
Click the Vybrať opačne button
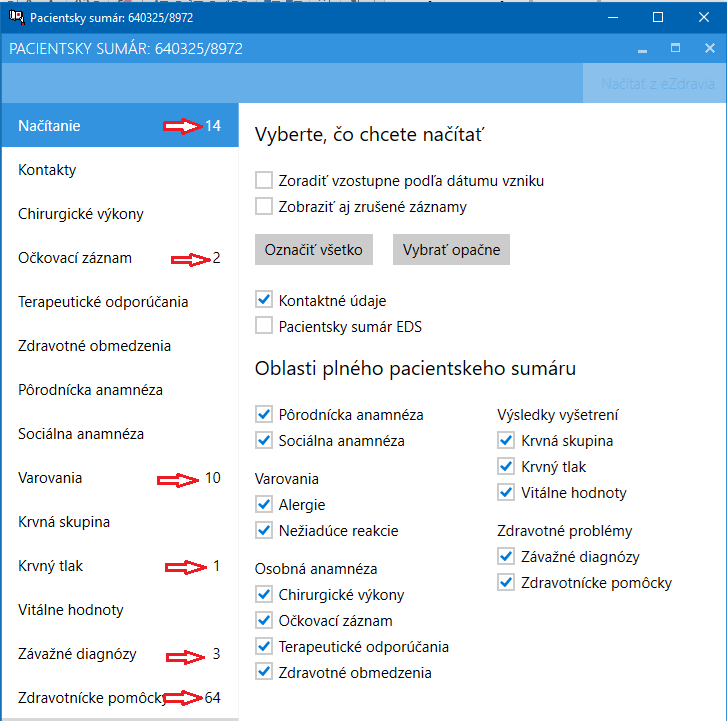pos(451,249)
